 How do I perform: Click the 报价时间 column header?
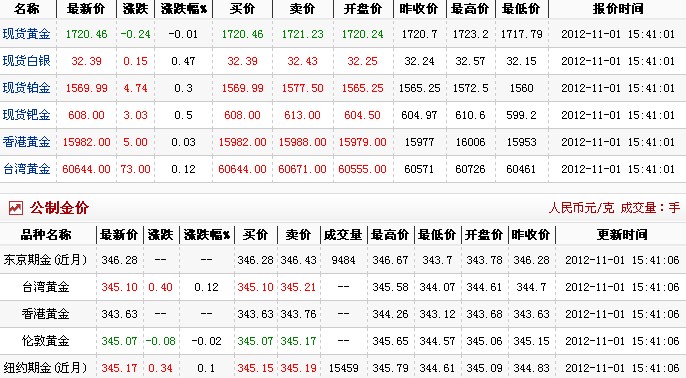[x=618, y=8]
